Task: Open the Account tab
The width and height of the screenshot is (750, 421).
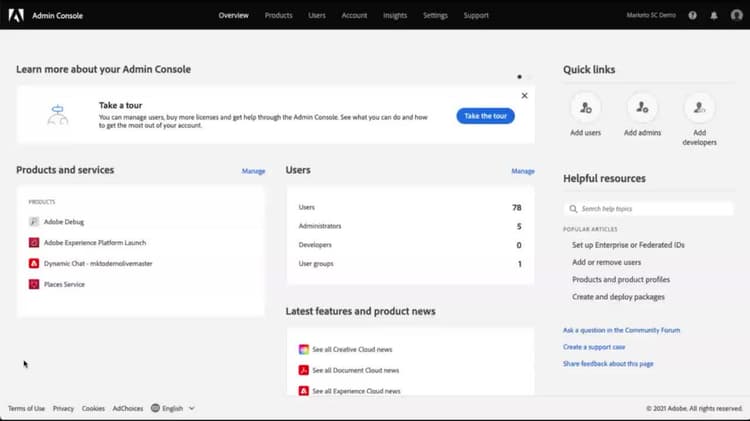Action: [354, 15]
